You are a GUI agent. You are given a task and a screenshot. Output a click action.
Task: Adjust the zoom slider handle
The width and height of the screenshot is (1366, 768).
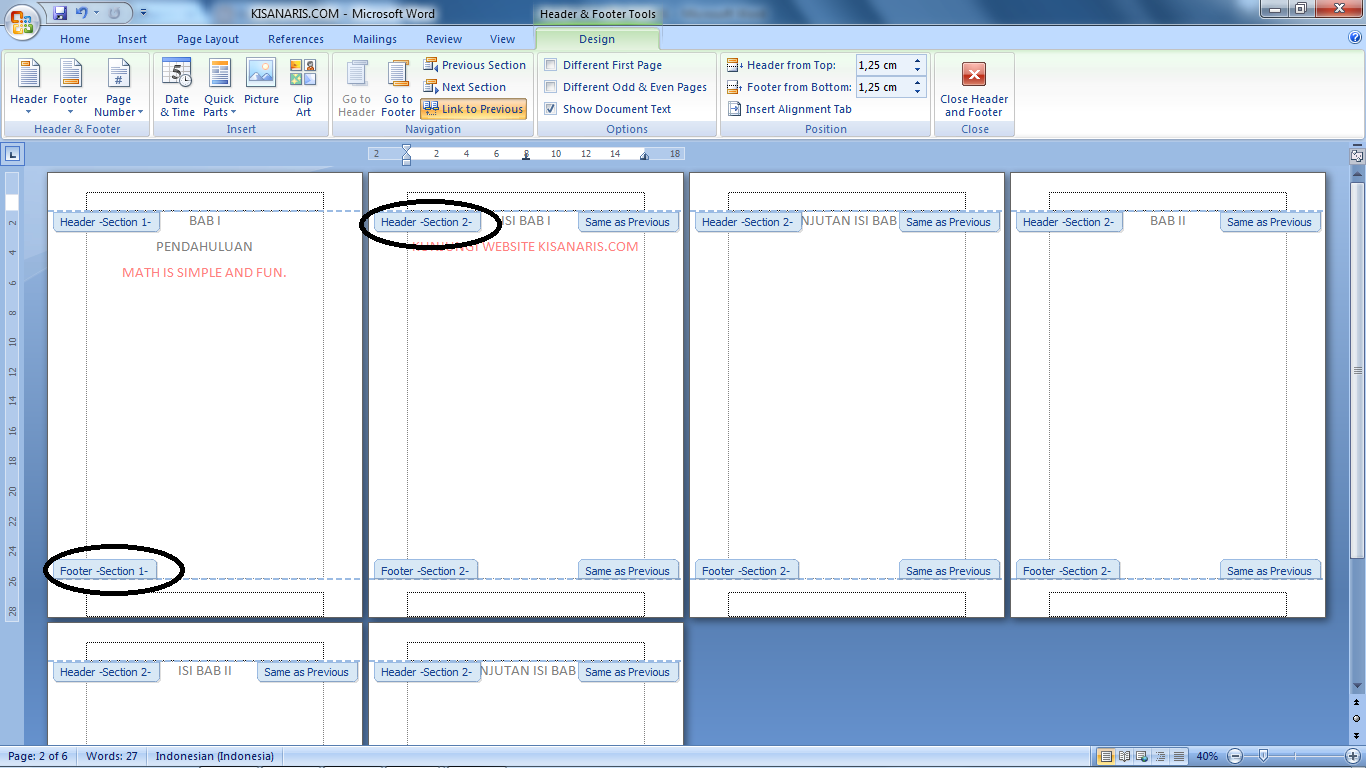click(x=1263, y=756)
